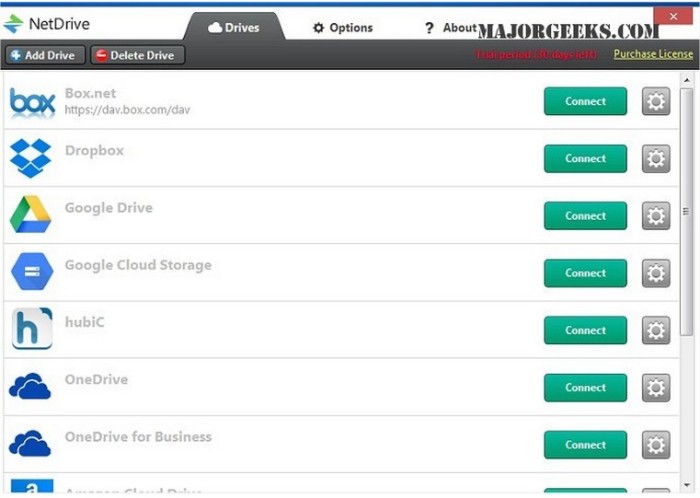This screenshot has width=700, height=498.
Task: Open settings gear for Dropbox
Action: (x=656, y=158)
